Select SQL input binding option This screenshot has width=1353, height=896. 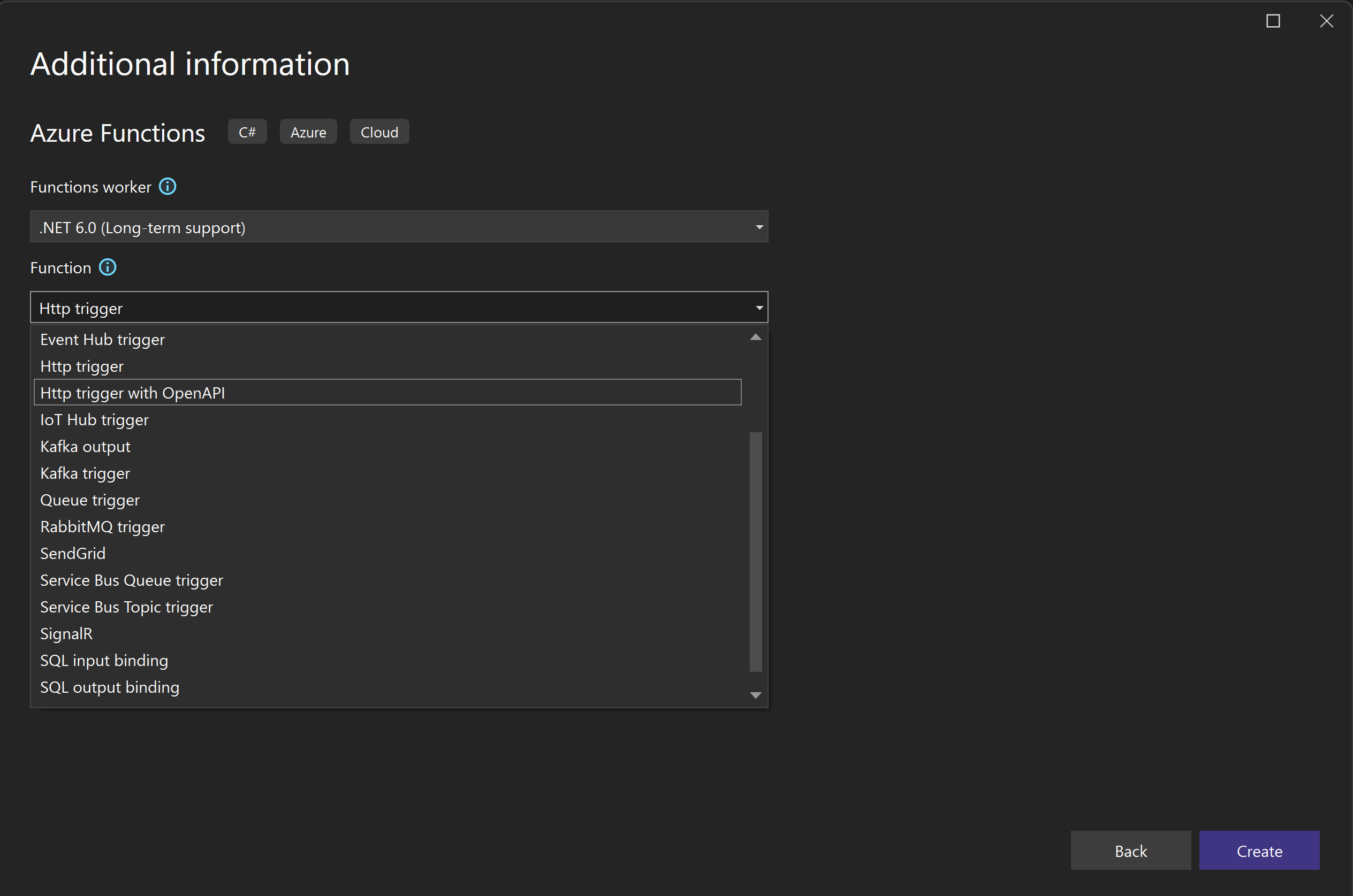click(x=104, y=660)
